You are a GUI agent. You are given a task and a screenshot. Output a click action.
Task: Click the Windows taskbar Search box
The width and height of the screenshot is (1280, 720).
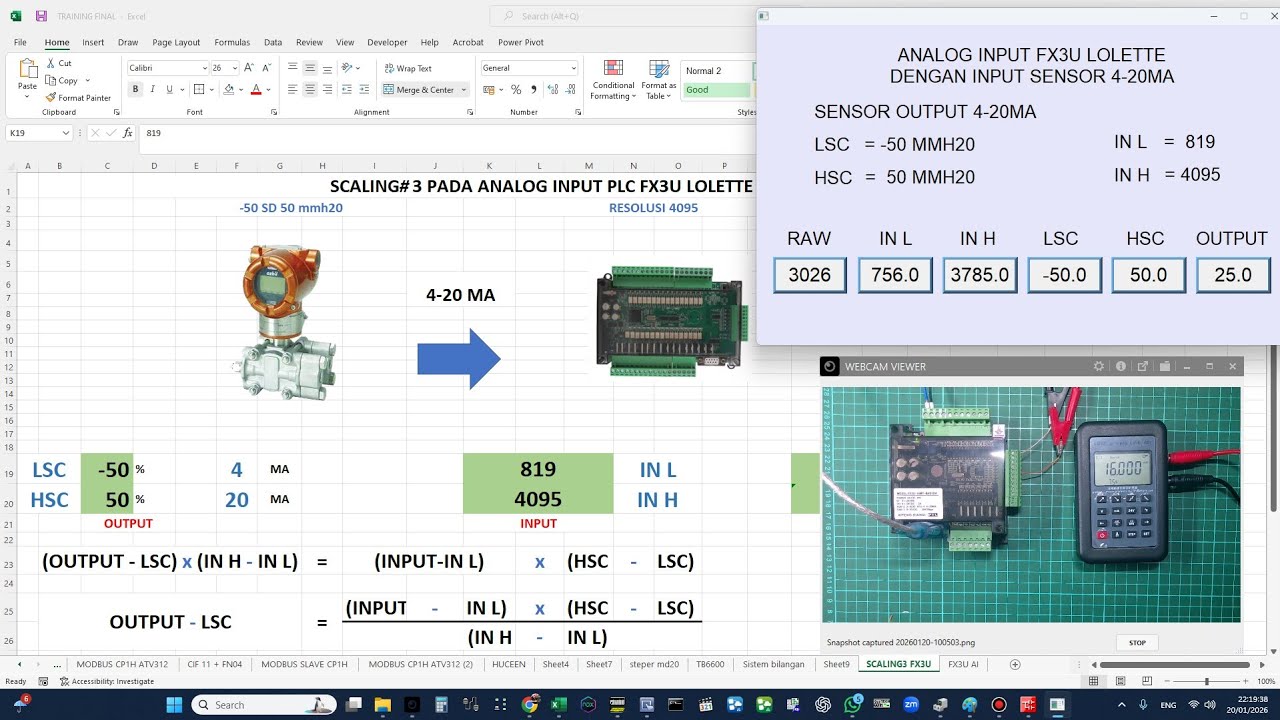(x=263, y=705)
